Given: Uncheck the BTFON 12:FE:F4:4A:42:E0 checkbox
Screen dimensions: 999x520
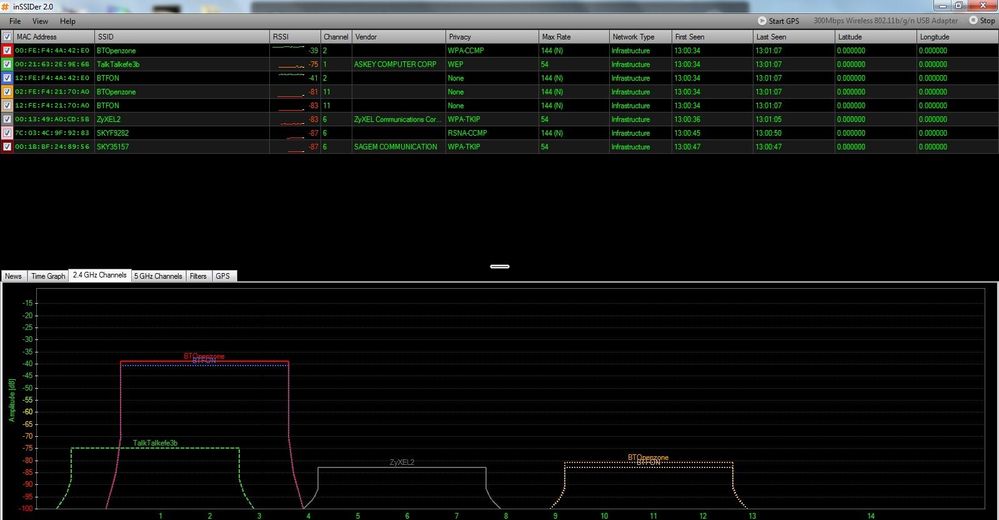Looking at the screenshot, I should [x=7, y=78].
